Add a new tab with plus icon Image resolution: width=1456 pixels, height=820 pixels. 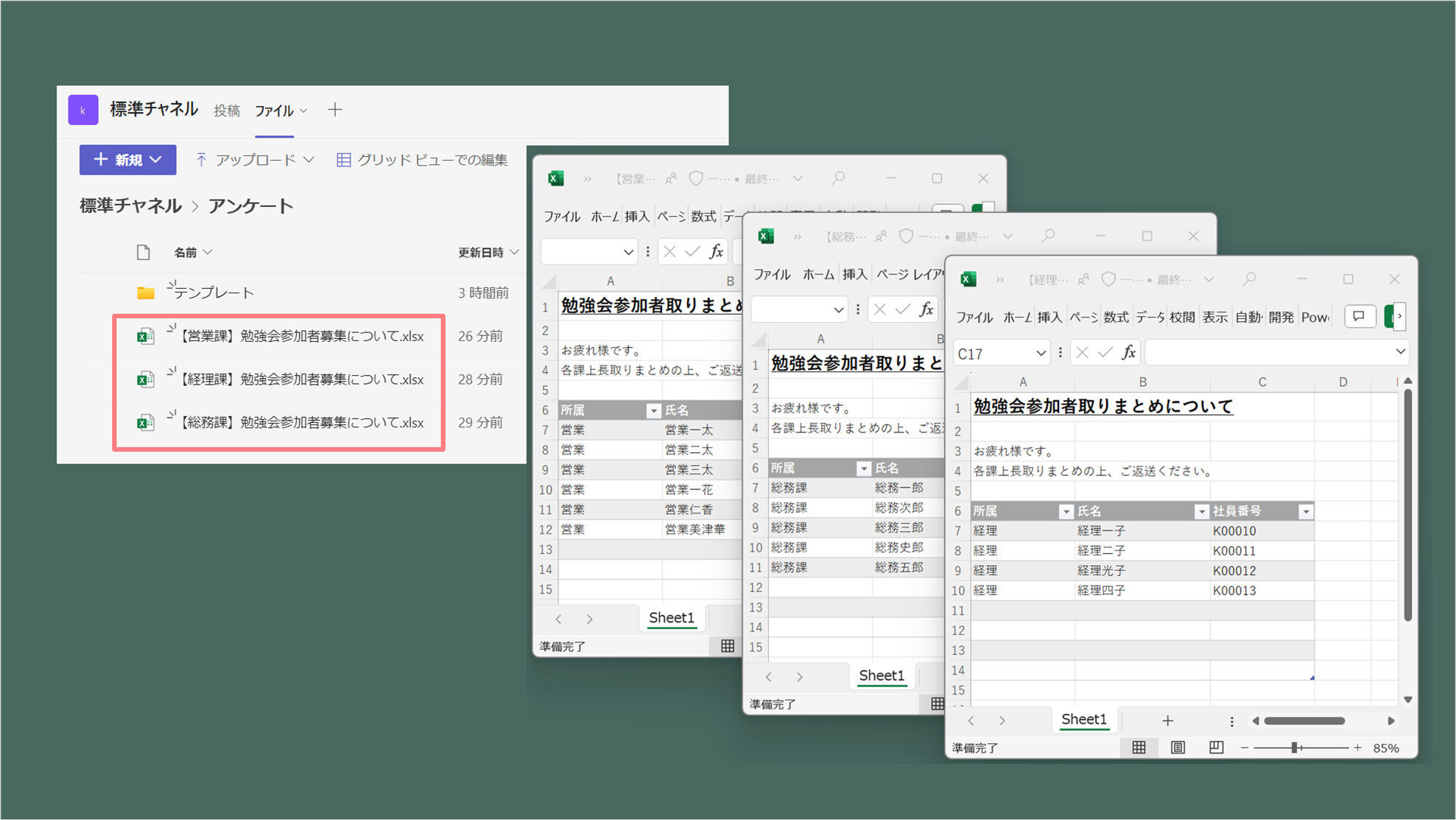pyautogui.click(x=335, y=110)
